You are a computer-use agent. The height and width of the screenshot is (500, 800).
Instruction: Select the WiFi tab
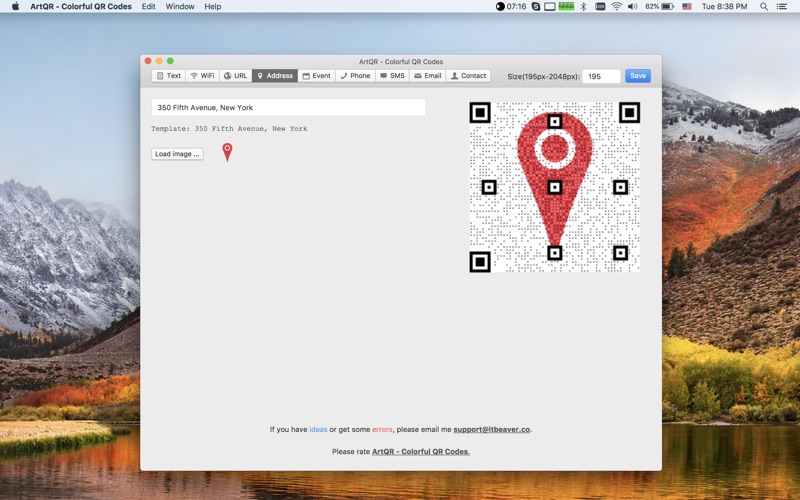[203, 76]
